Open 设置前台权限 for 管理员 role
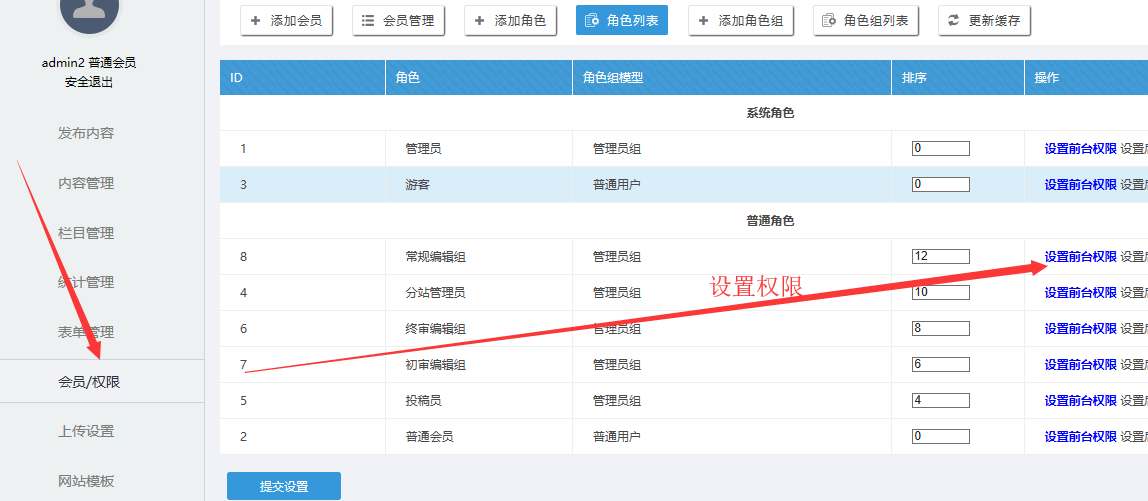 [1080, 149]
